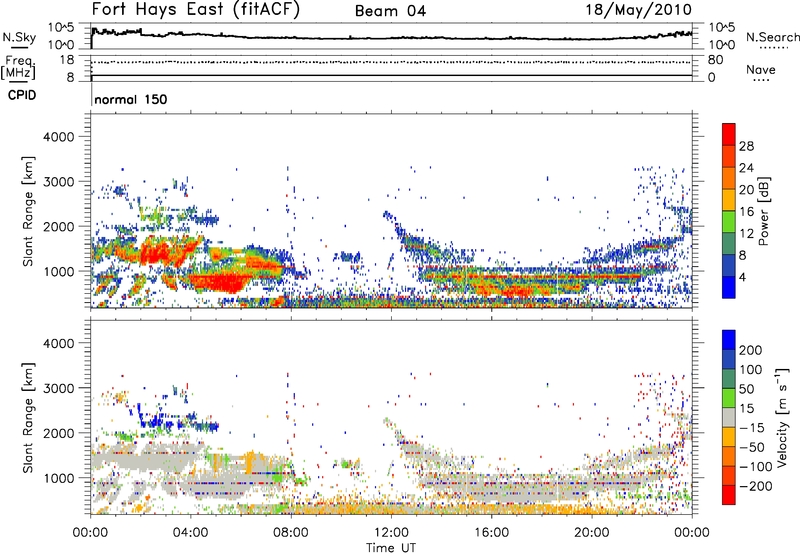Click the 'Time UT' axis title

point(391,547)
